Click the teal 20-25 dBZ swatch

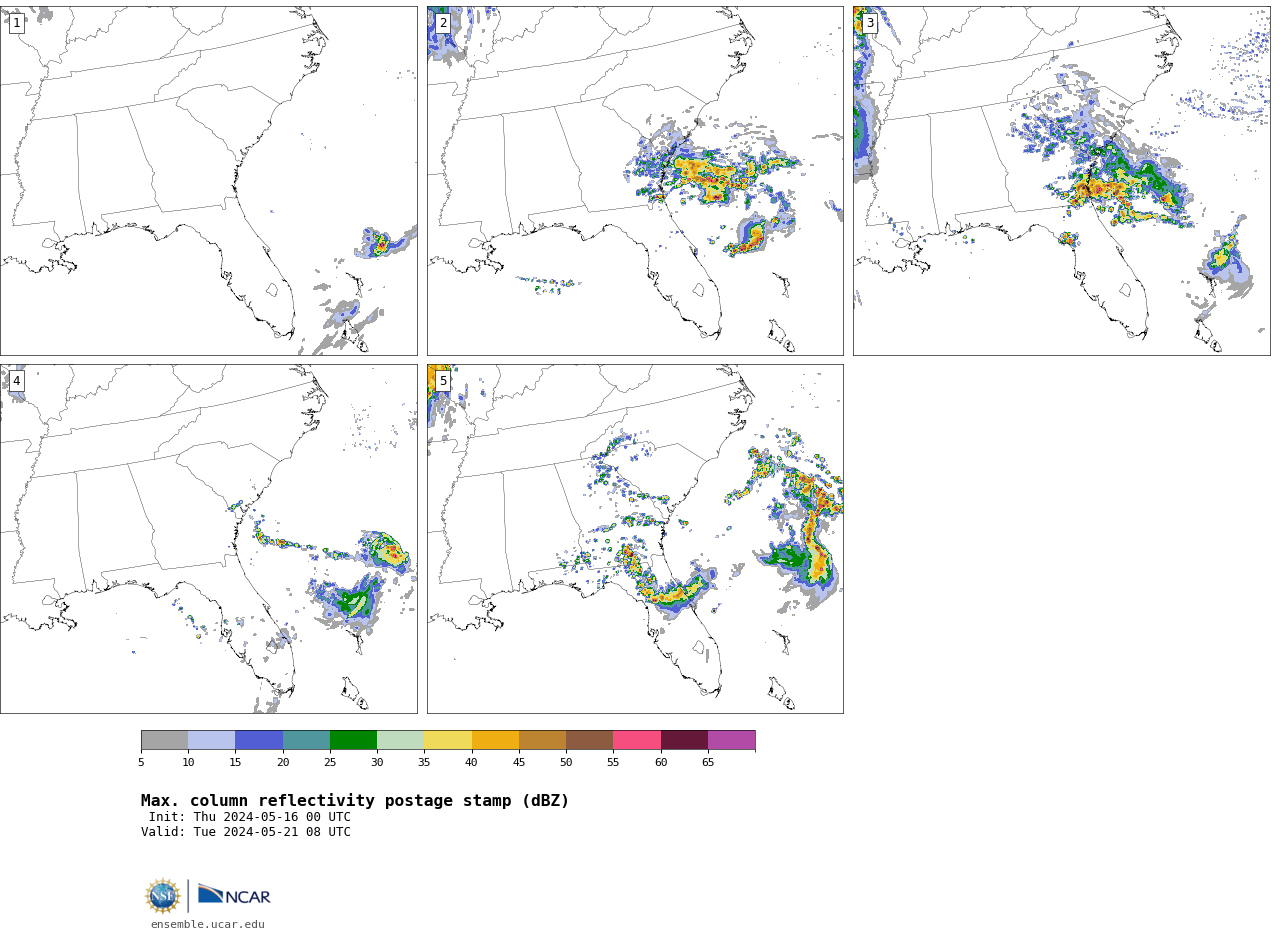click(306, 740)
